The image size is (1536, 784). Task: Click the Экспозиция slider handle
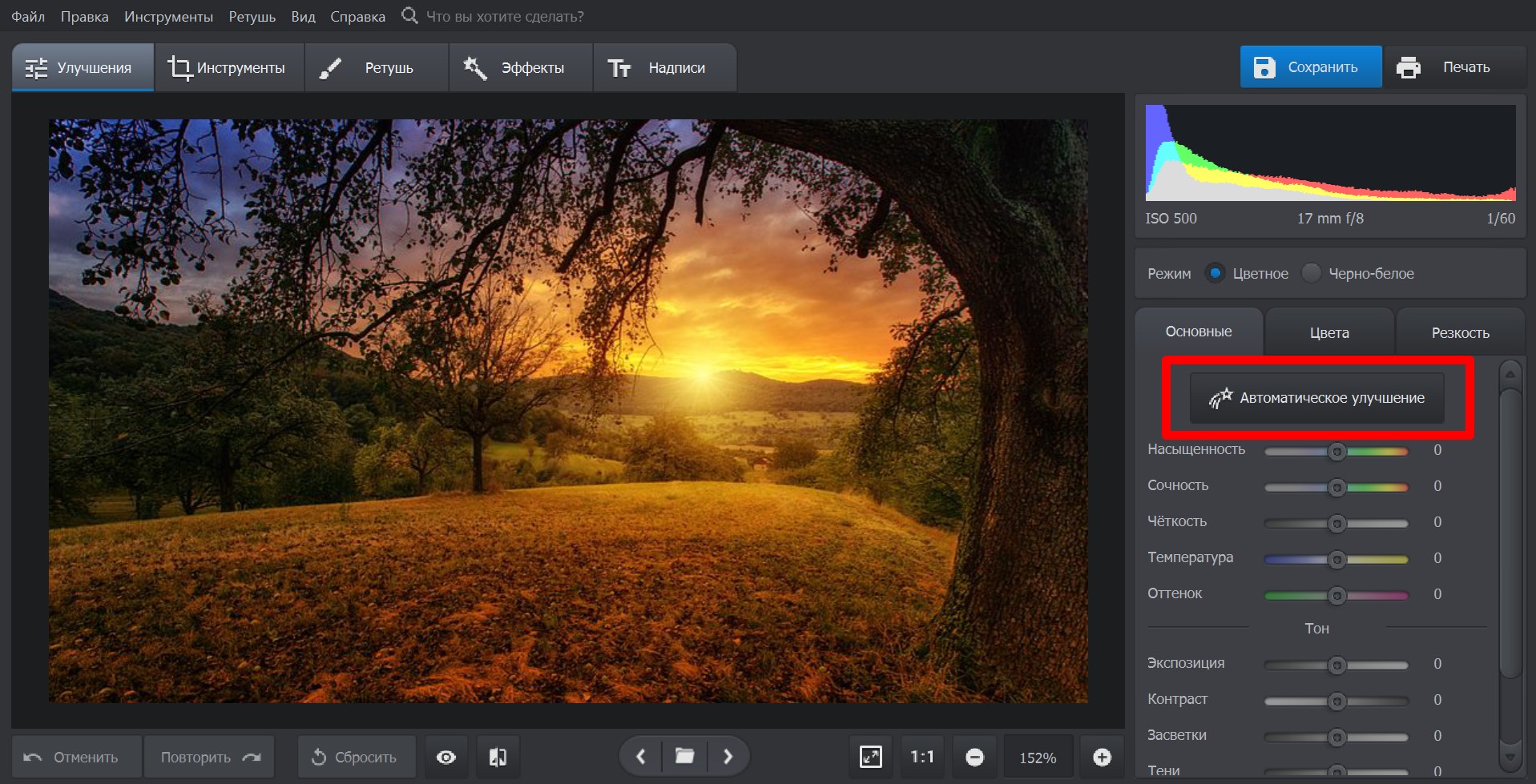coord(1336,665)
